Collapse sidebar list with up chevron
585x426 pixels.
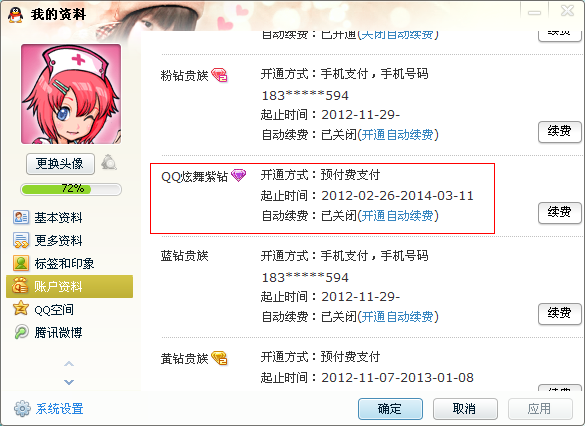69,363
